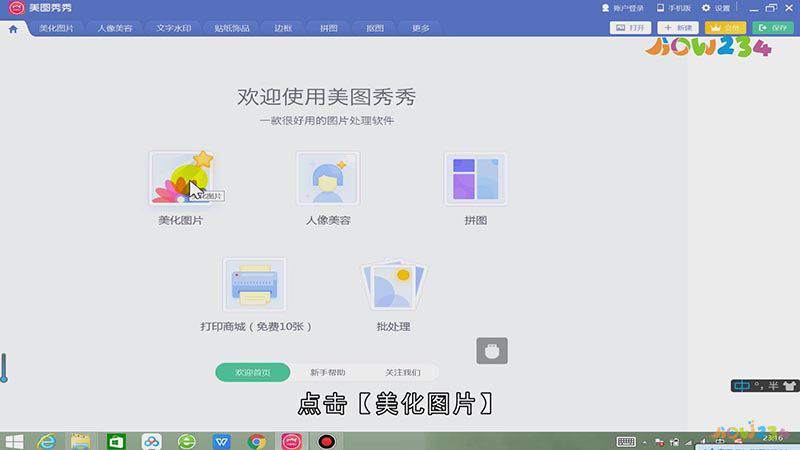Open 手机版 mobile version
Viewport: 800px width, 450px height.
click(x=674, y=8)
